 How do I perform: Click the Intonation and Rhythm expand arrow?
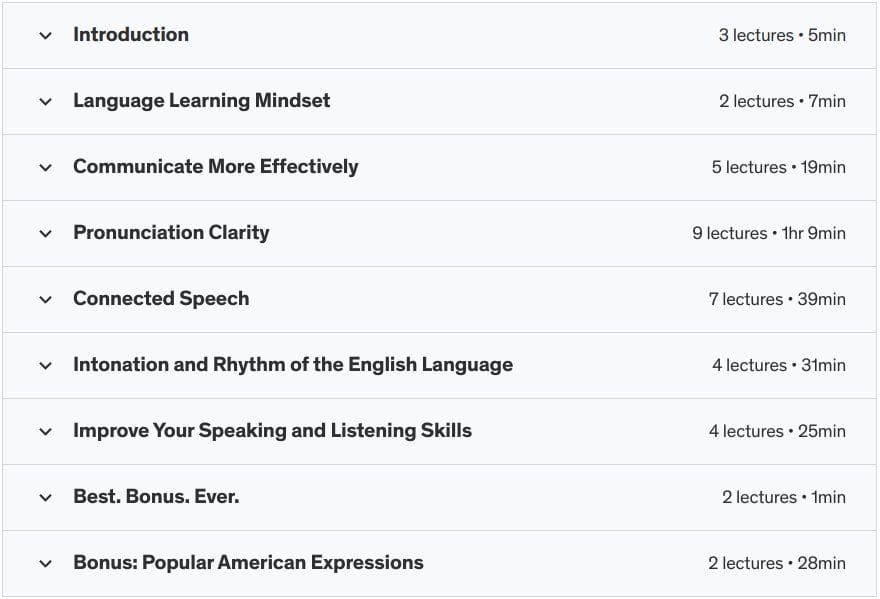(45, 365)
